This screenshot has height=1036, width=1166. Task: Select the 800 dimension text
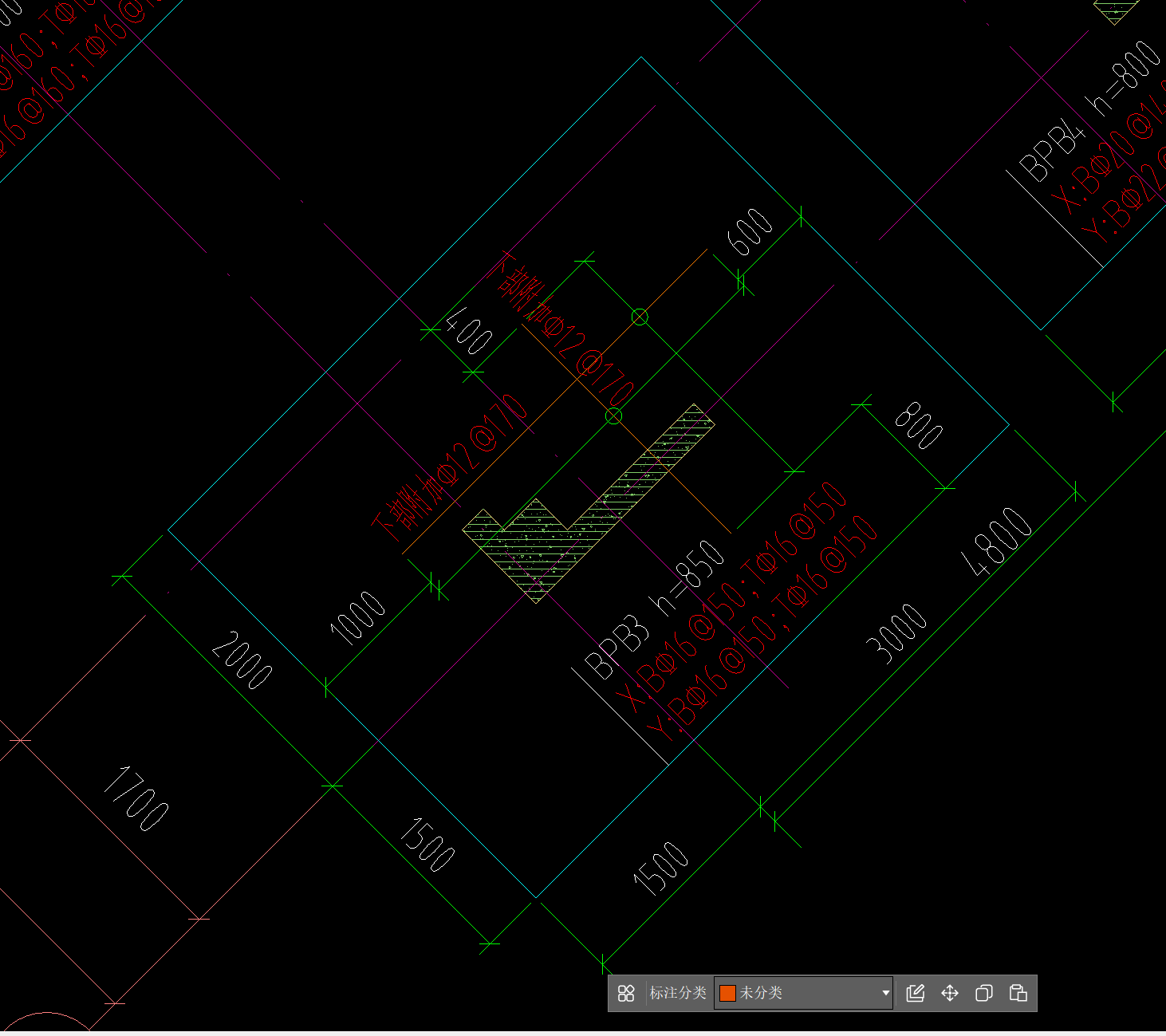[920, 425]
